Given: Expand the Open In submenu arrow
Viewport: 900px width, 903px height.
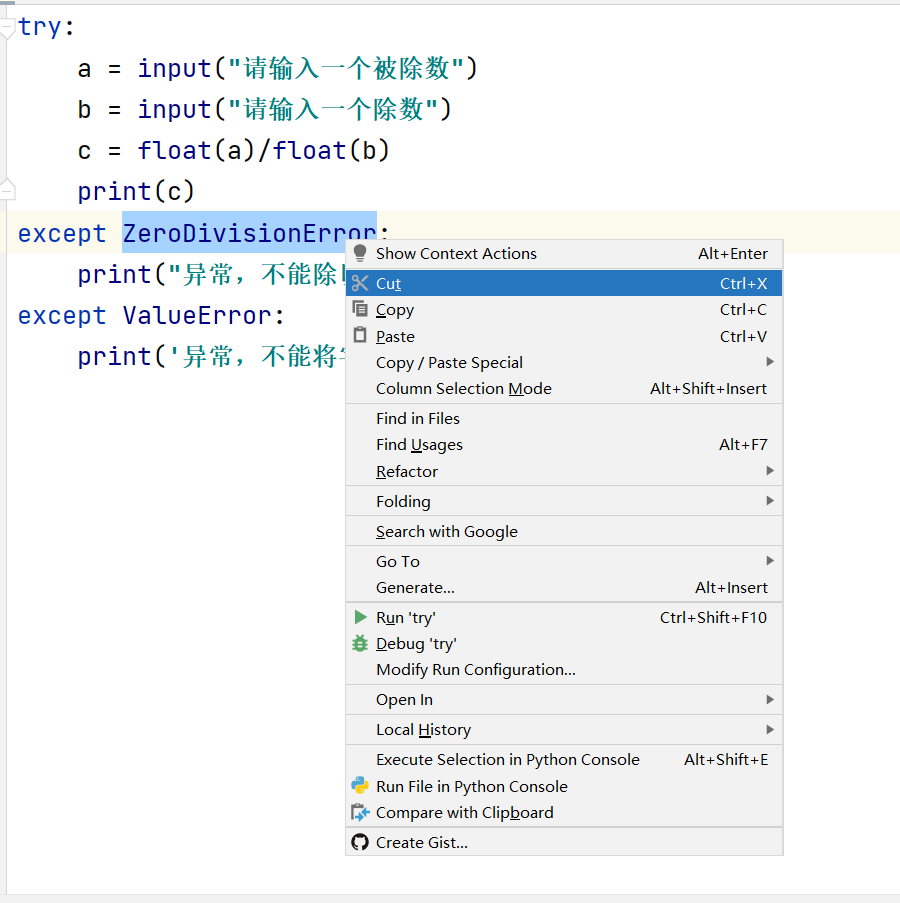Looking at the screenshot, I should [x=770, y=699].
